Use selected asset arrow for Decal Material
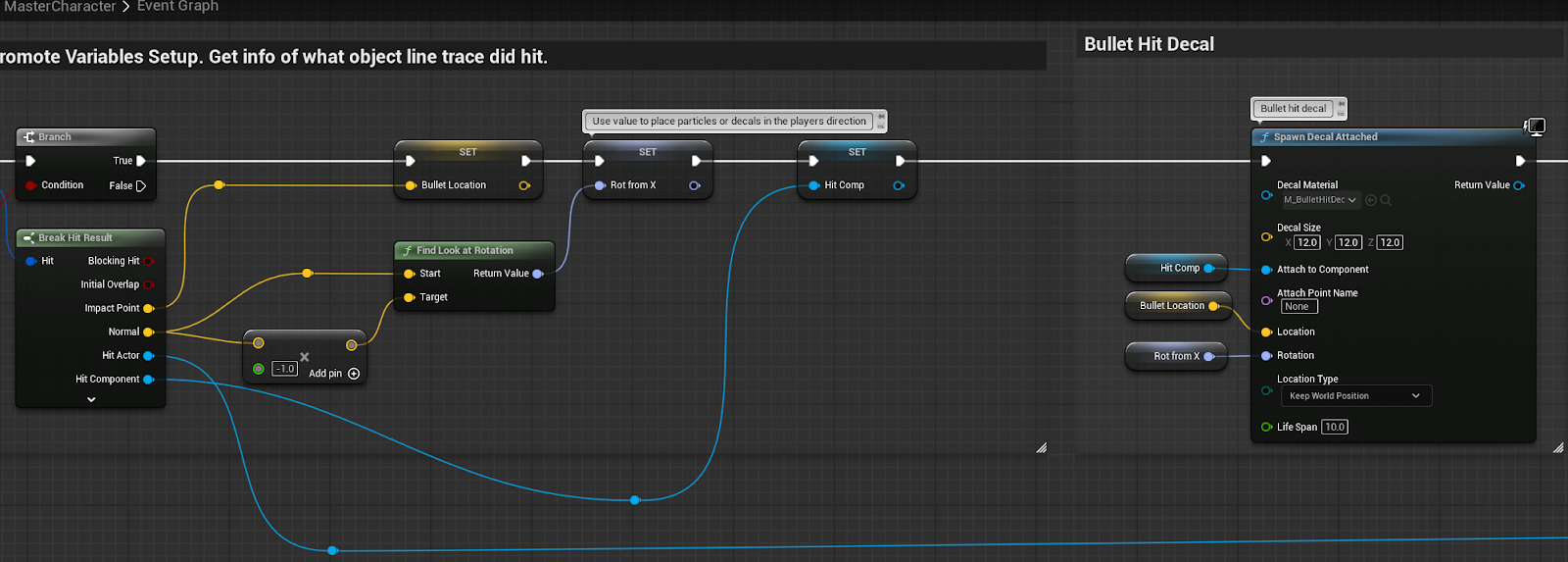 (x=1371, y=200)
